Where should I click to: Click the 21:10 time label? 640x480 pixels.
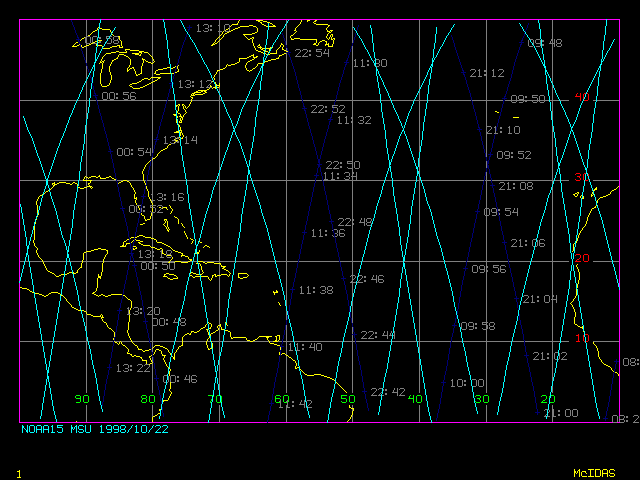click(x=503, y=130)
